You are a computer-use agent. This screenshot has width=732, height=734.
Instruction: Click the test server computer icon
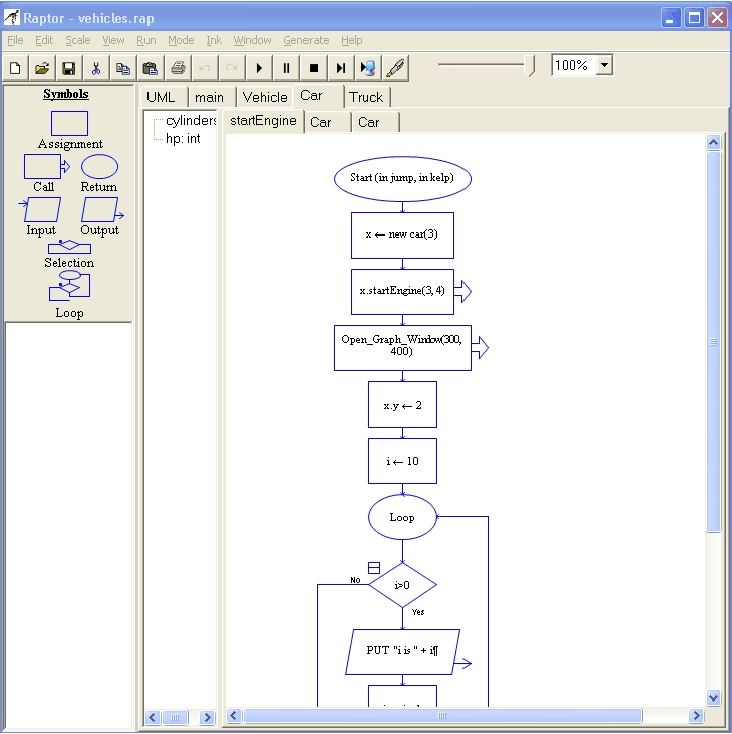pyautogui.click(x=368, y=68)
